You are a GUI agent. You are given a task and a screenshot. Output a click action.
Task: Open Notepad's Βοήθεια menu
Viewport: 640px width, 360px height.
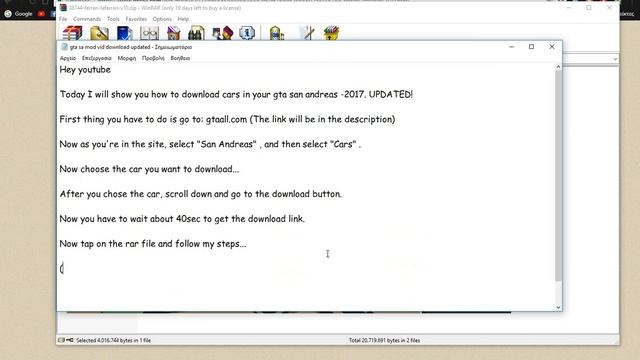pyautogui.click(x=180, y=58)
